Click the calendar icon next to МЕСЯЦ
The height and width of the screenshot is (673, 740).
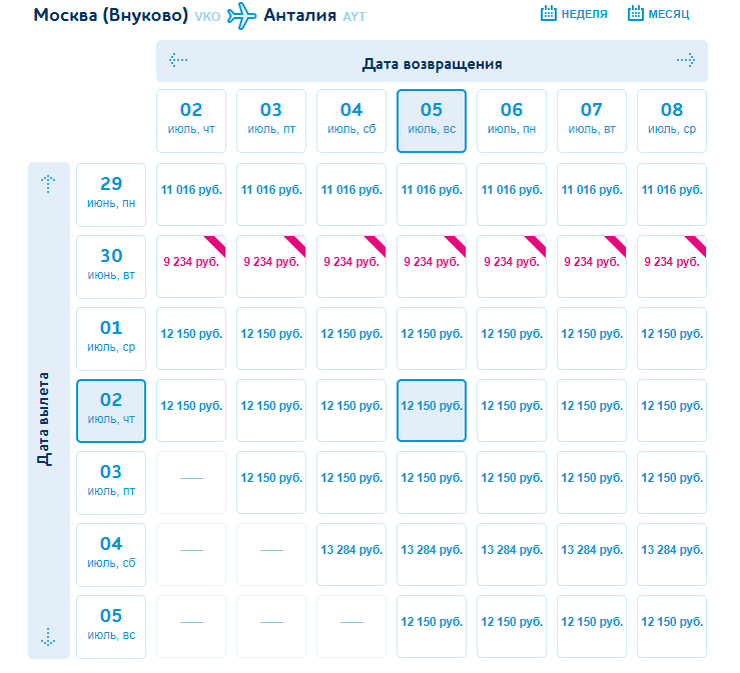tap(635, 13)
